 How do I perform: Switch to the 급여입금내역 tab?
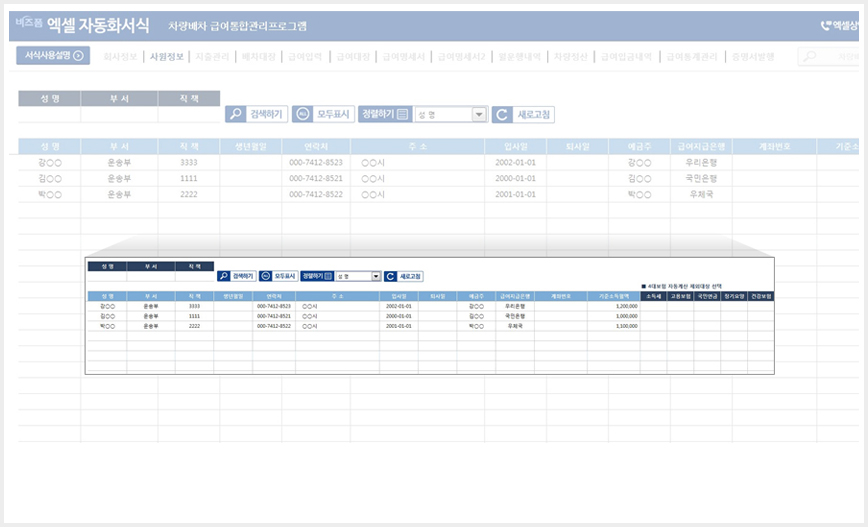[x=626, y=56]
